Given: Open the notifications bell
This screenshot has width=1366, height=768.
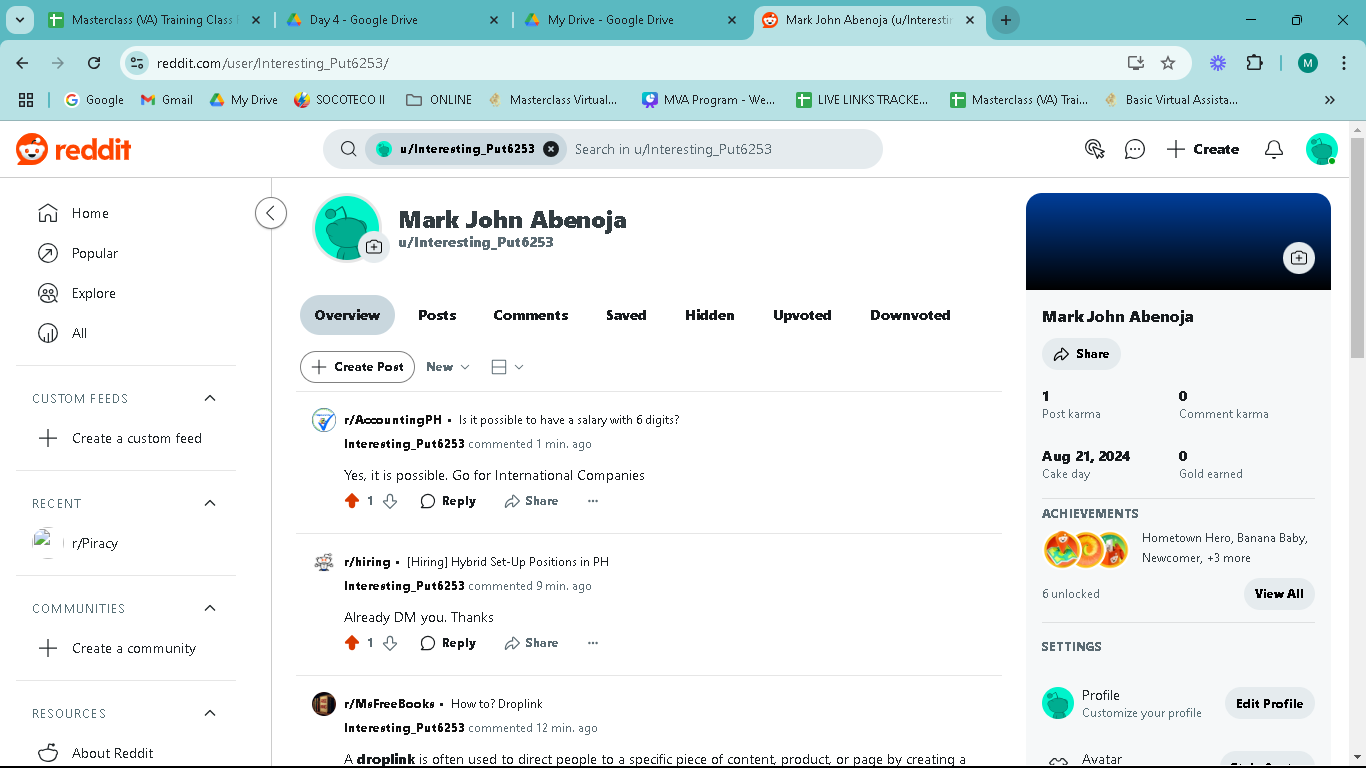Looking at the screenshot, I should click(1273, 149).
